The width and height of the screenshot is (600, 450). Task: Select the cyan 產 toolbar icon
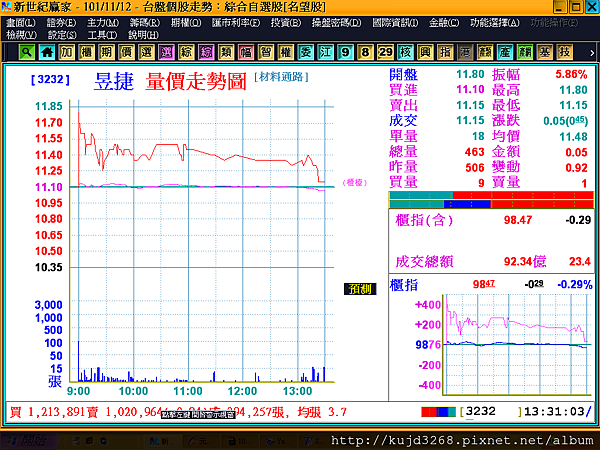(505, 52)
